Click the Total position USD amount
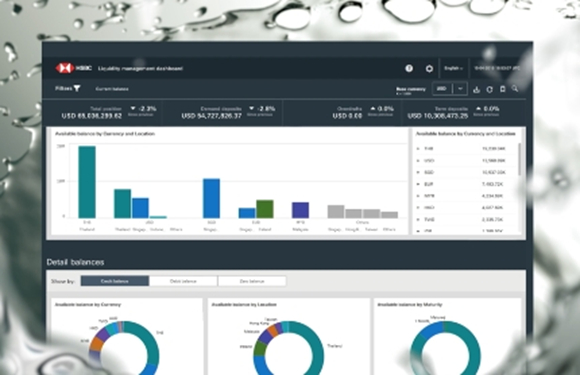The height and width of the screenshot is (375, 580). [x=91, y=116]
